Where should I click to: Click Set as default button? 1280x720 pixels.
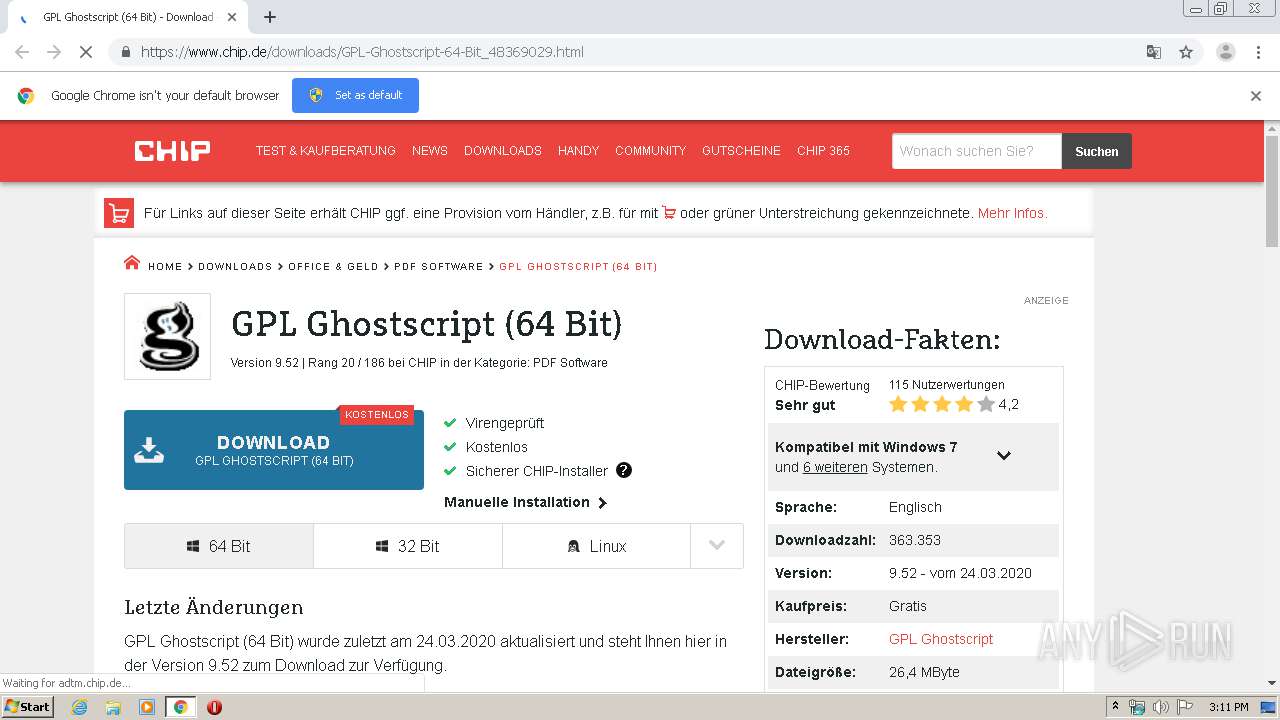tap(355, 95)
